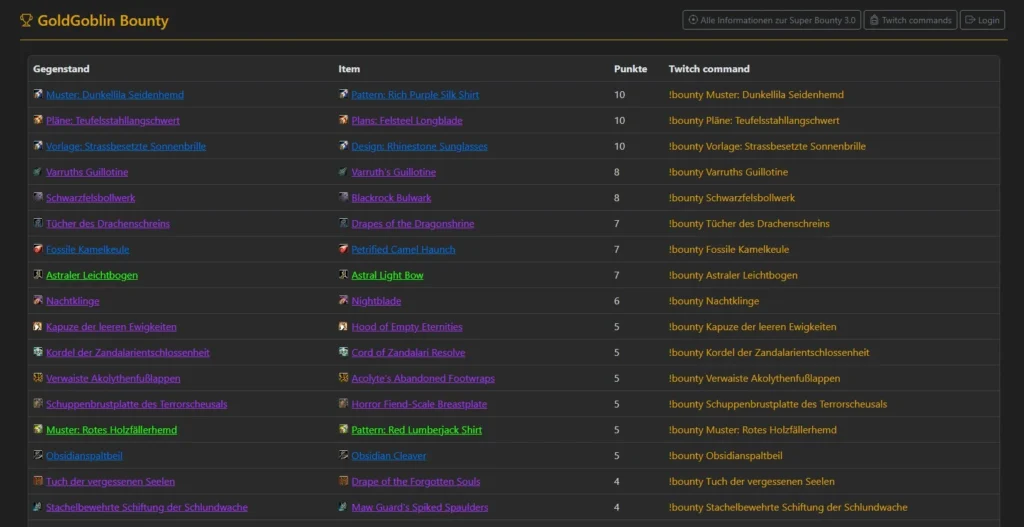Open the Nightblade link
1024x527 pixels.
coord(376,301)
